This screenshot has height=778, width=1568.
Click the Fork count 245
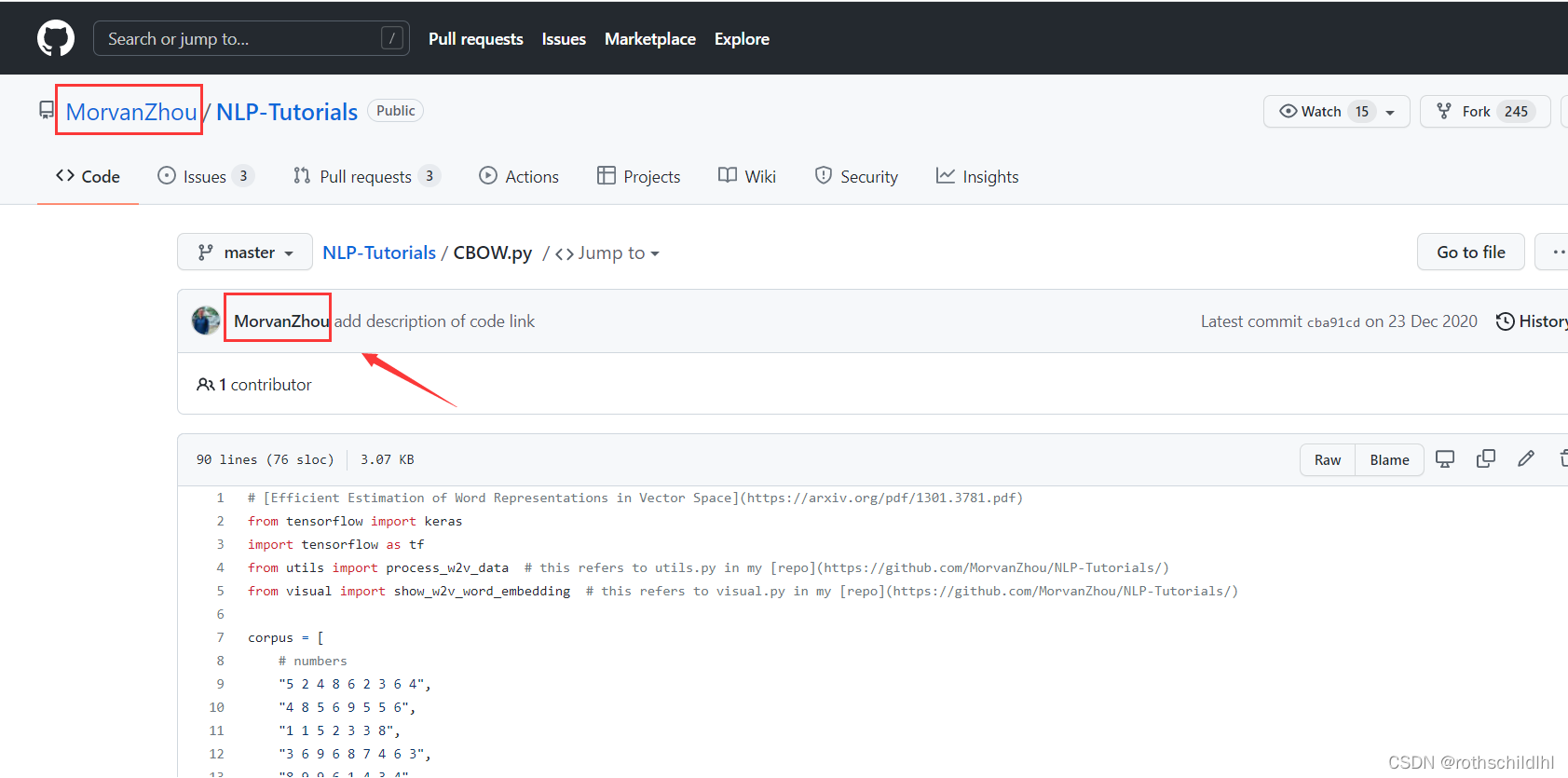coord(1516,112)
